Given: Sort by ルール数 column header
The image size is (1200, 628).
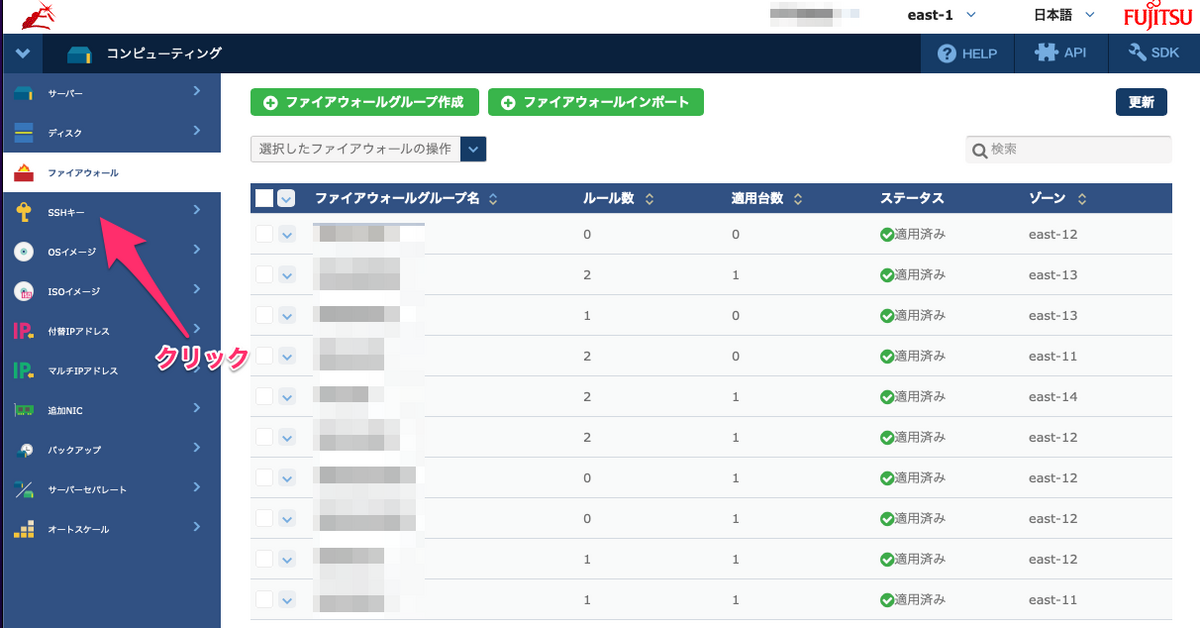Looking at the screenshot, I should 618,198.
